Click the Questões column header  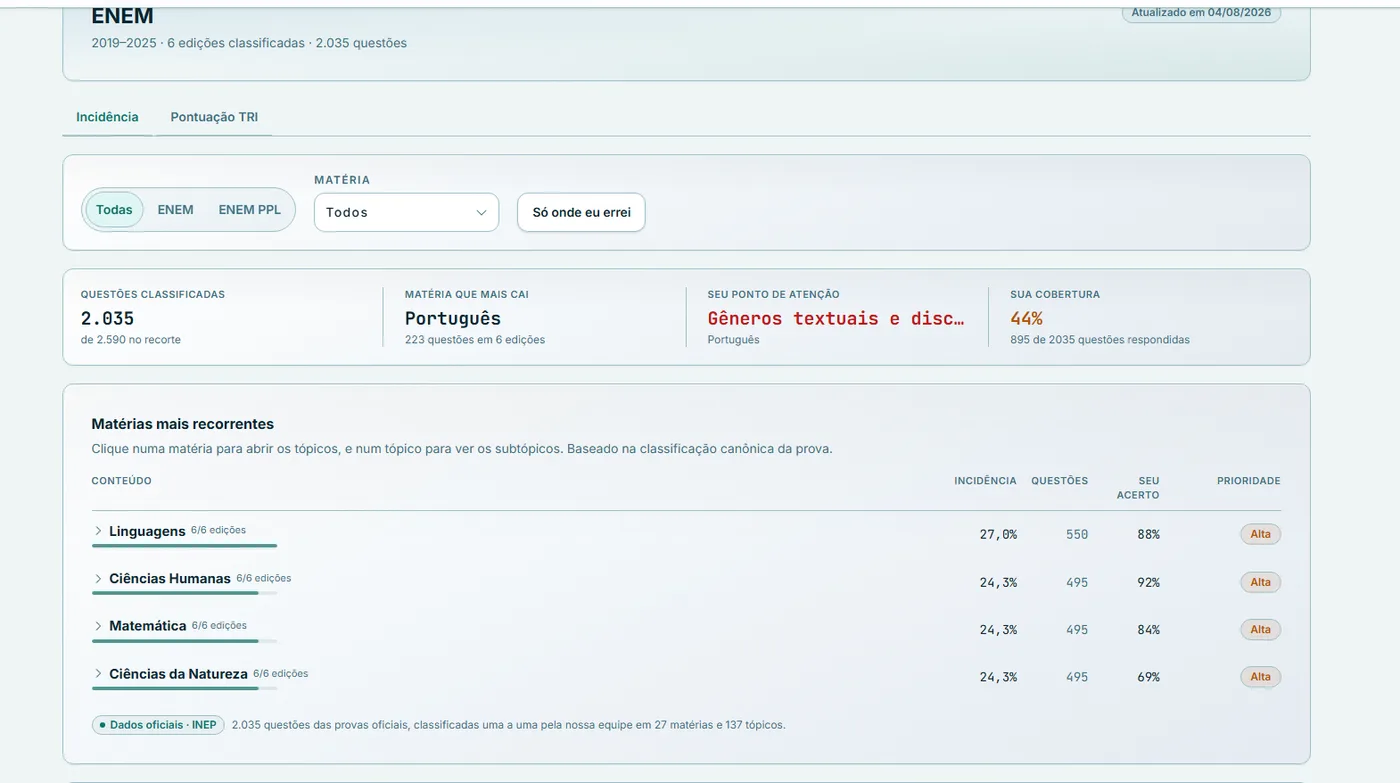click(1059, 481)
